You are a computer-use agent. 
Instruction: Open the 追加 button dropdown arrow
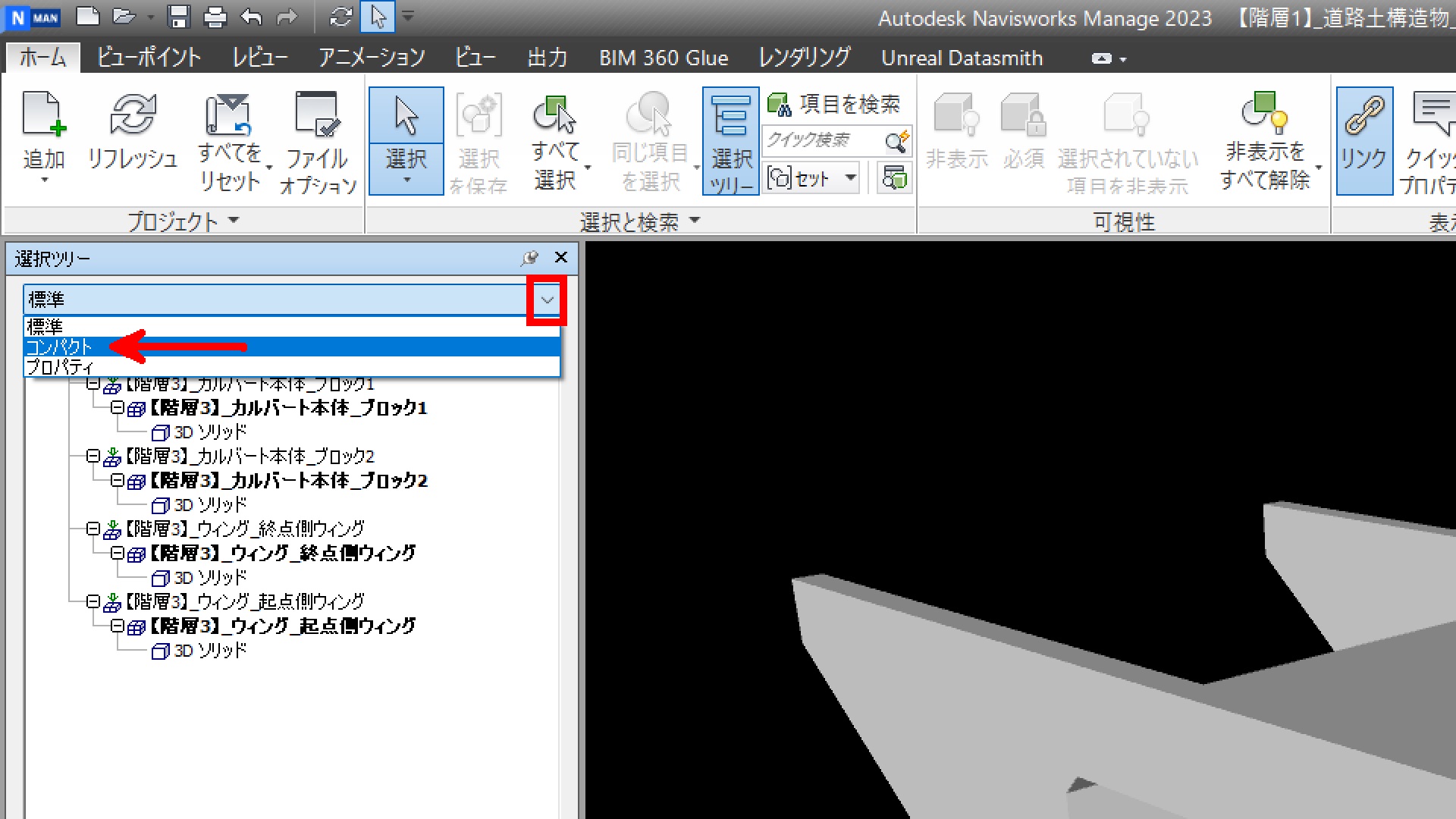click(x=44, y=180)
